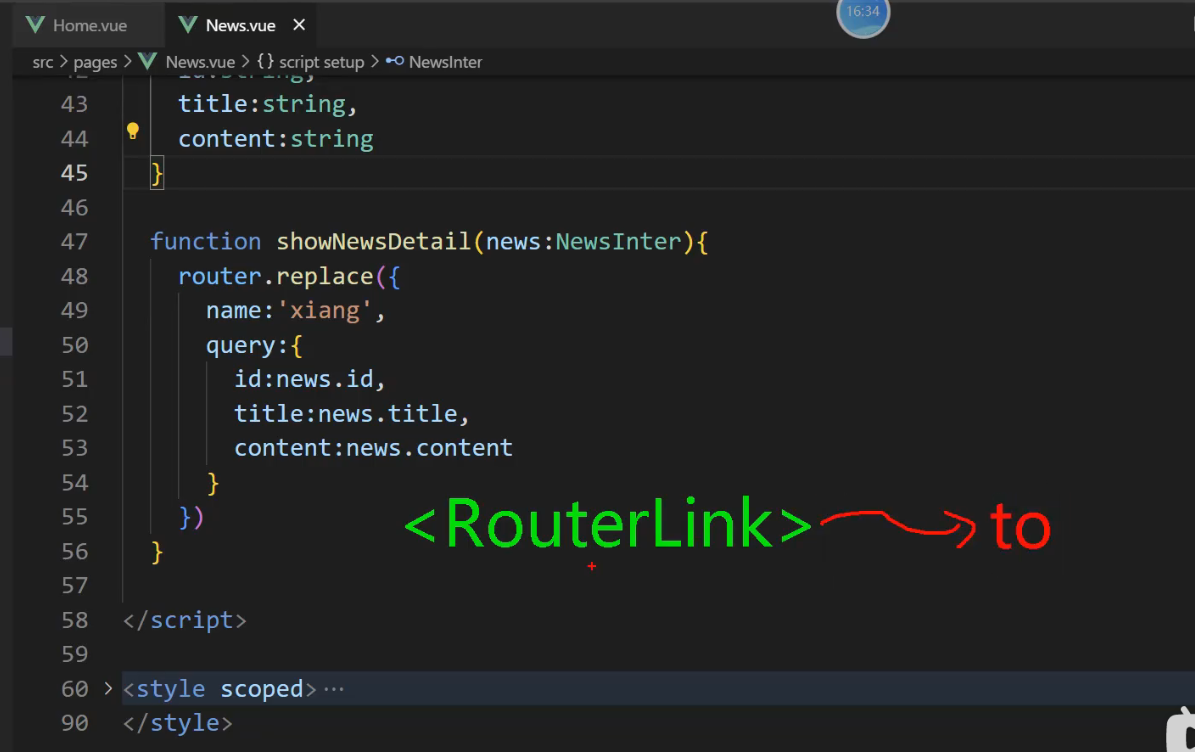
Task: Click the Vue icon in breadcrumb bar
Action: click(x=147, y=61)
